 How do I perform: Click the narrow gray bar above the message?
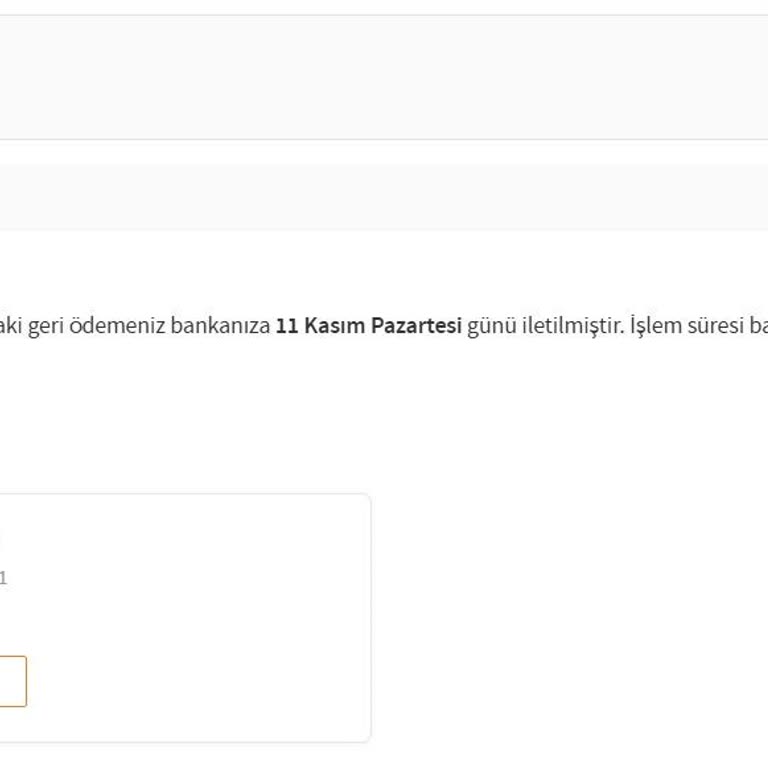click(x=384, y=197)
